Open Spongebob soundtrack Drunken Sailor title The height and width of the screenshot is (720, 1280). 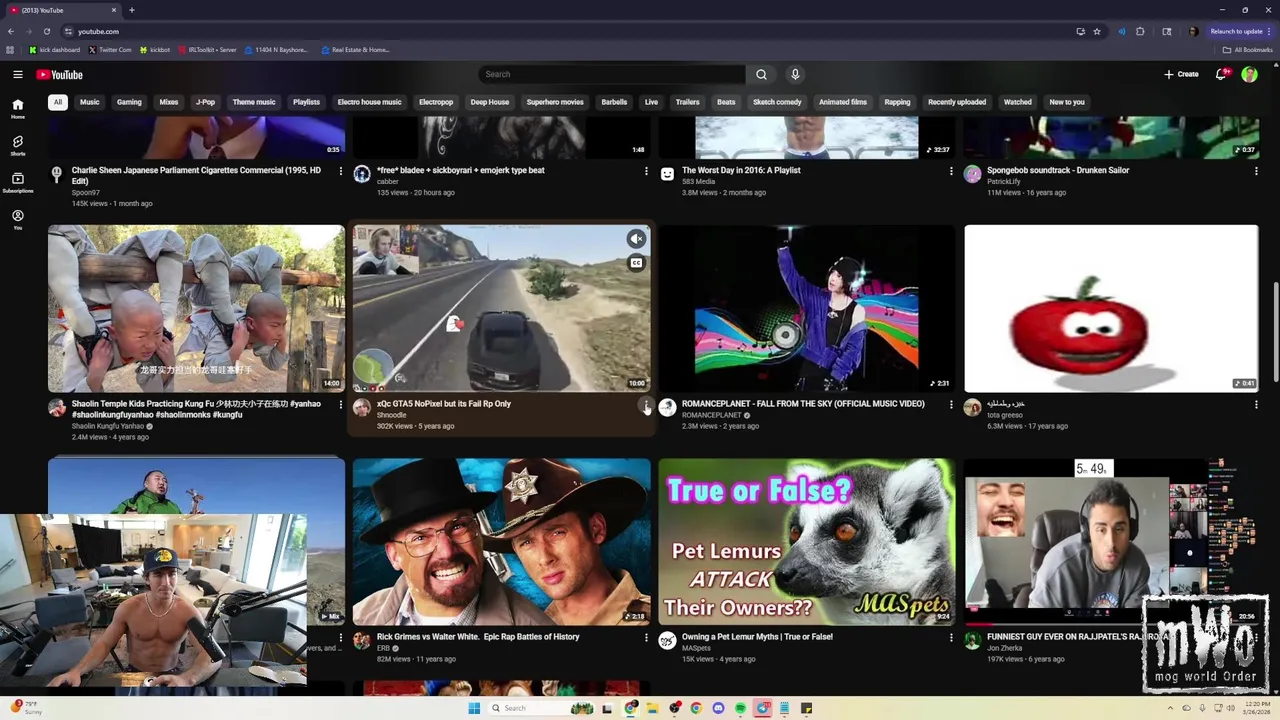(x=1058, y=170)
